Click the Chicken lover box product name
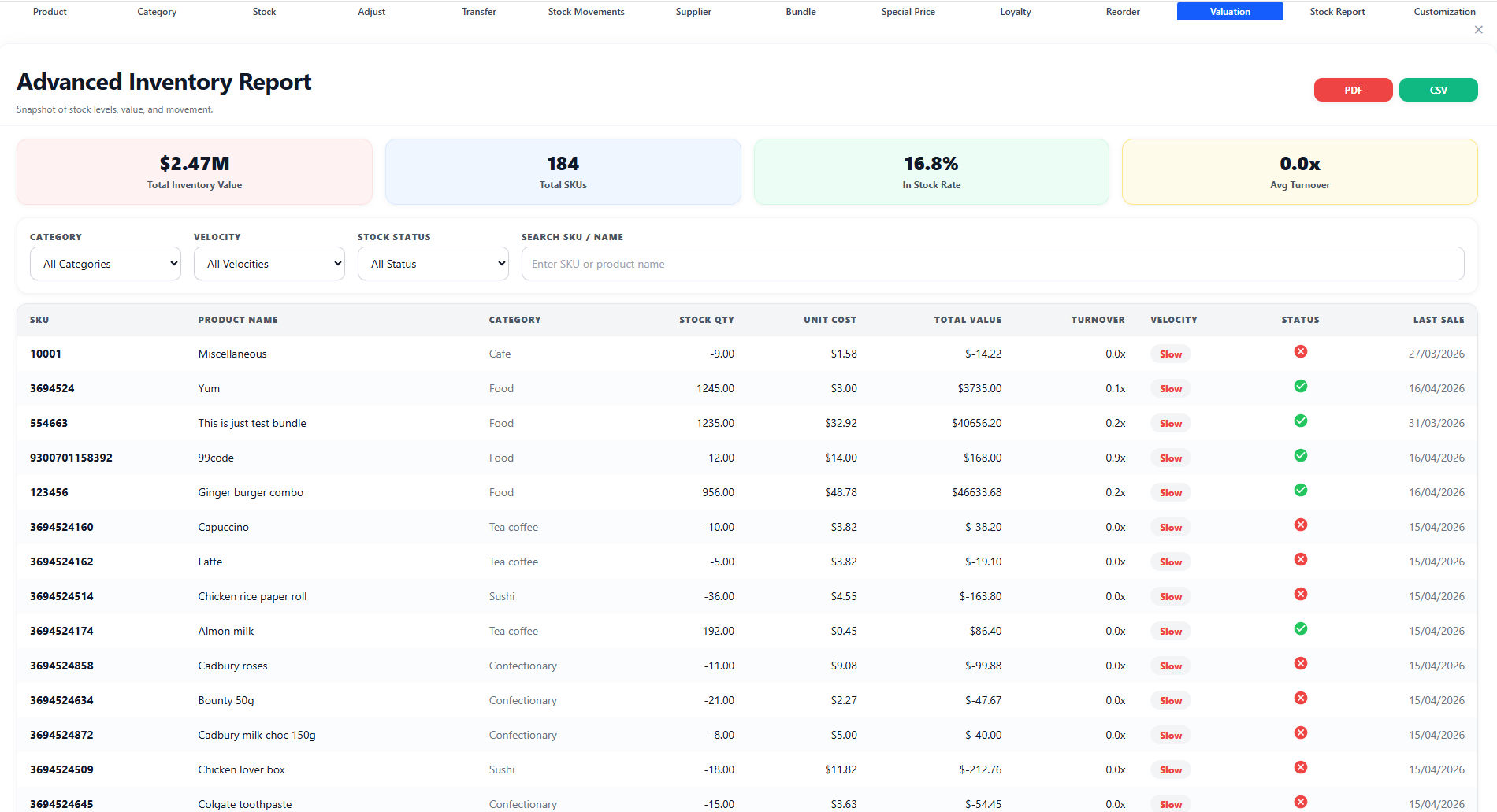 click(241, 769)
